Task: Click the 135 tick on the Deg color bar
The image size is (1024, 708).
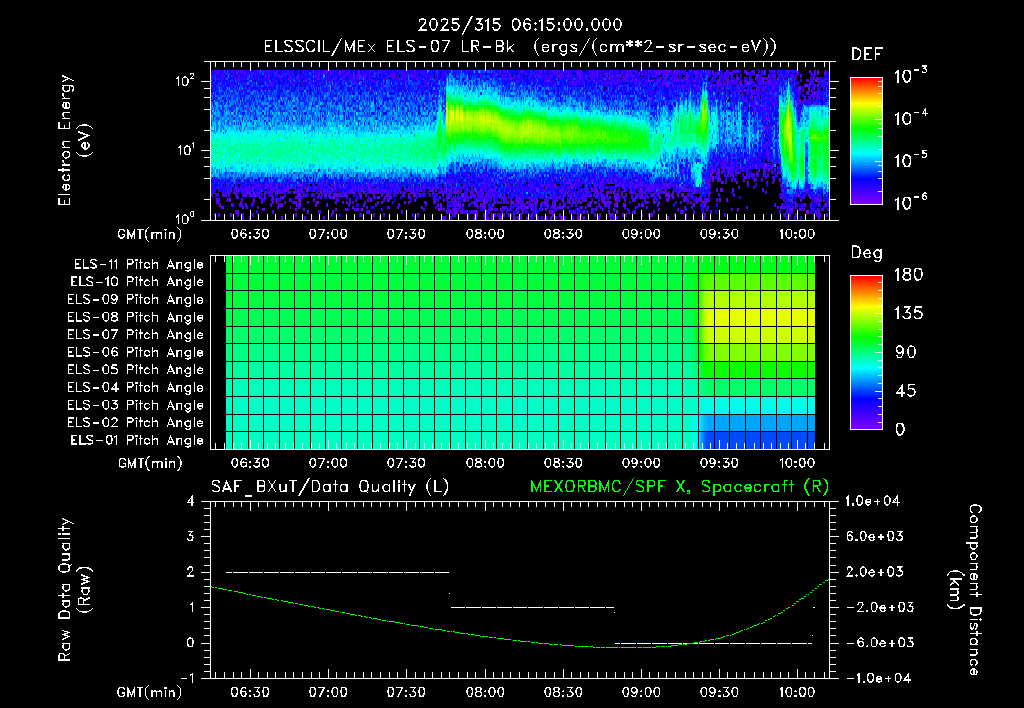Action: click(908, 314)
